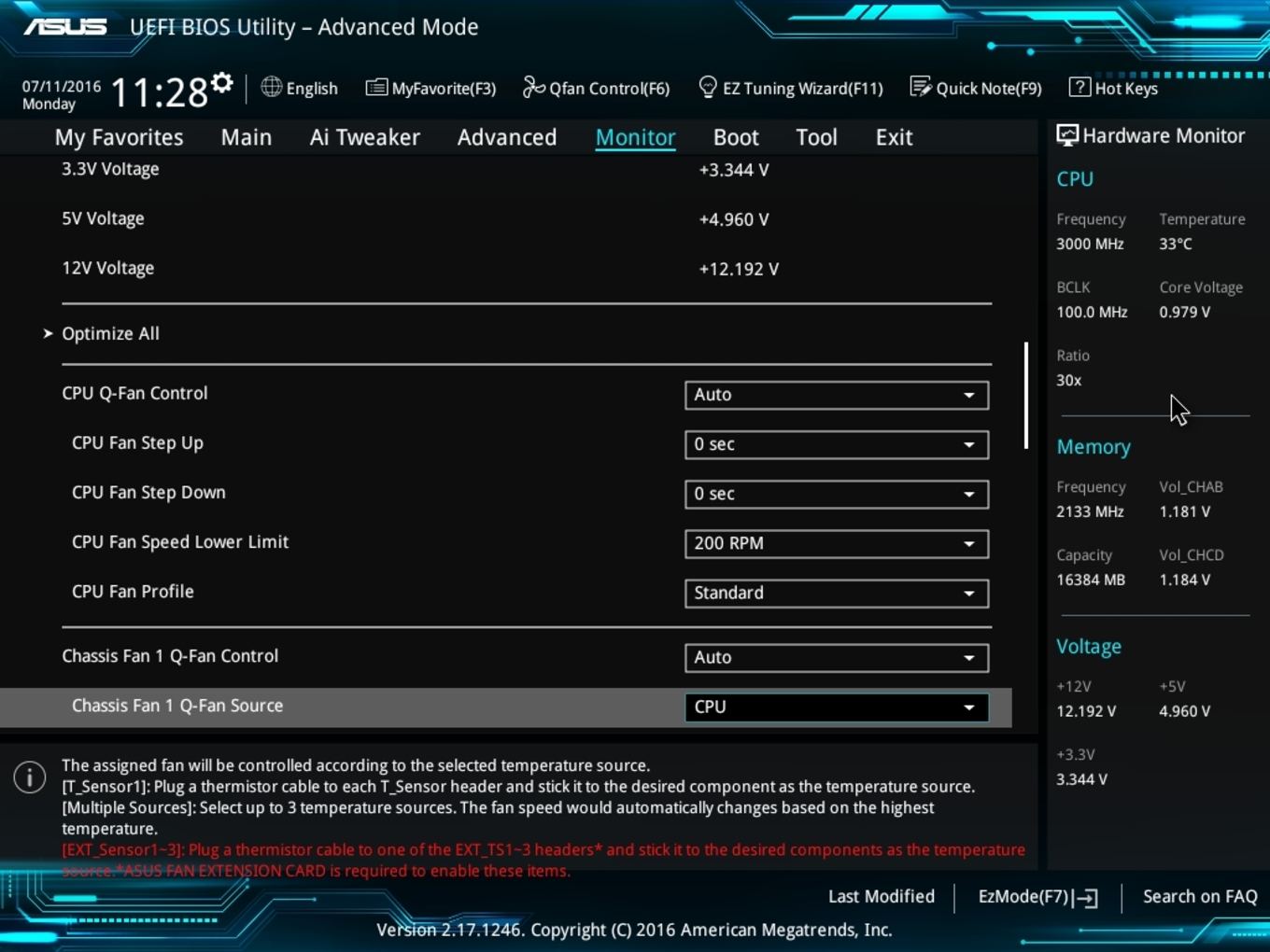Click the +12.192 V value
The width and height of the screenshot is (1270, 952).
coord(739,269)
